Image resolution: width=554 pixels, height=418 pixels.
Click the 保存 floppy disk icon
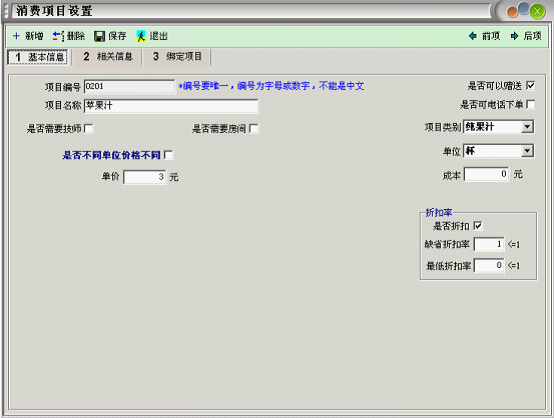pos(100,36)
